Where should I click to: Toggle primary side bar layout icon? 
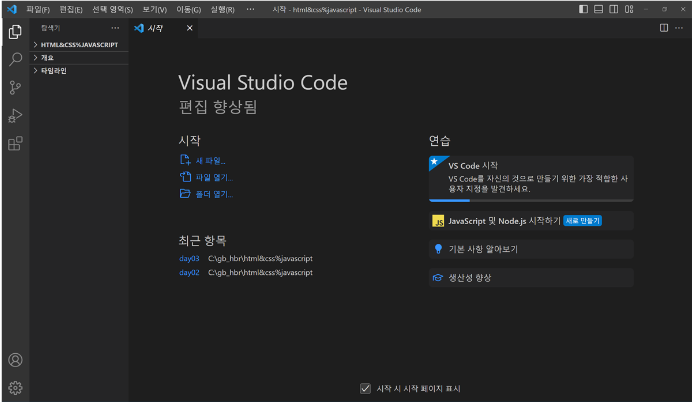(583, 9)
